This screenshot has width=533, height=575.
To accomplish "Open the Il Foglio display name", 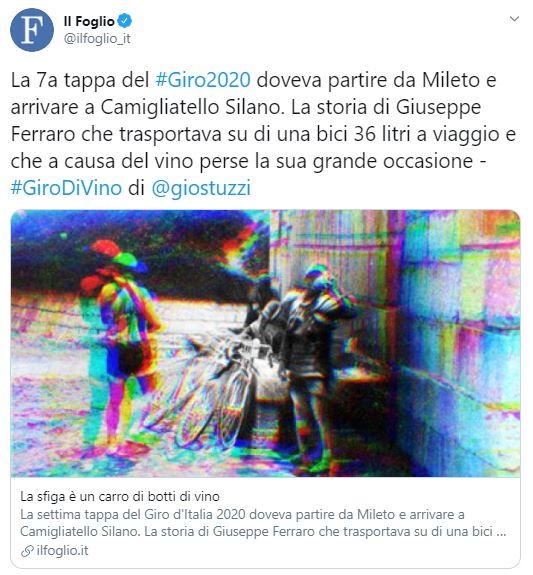I will point(89,21).
